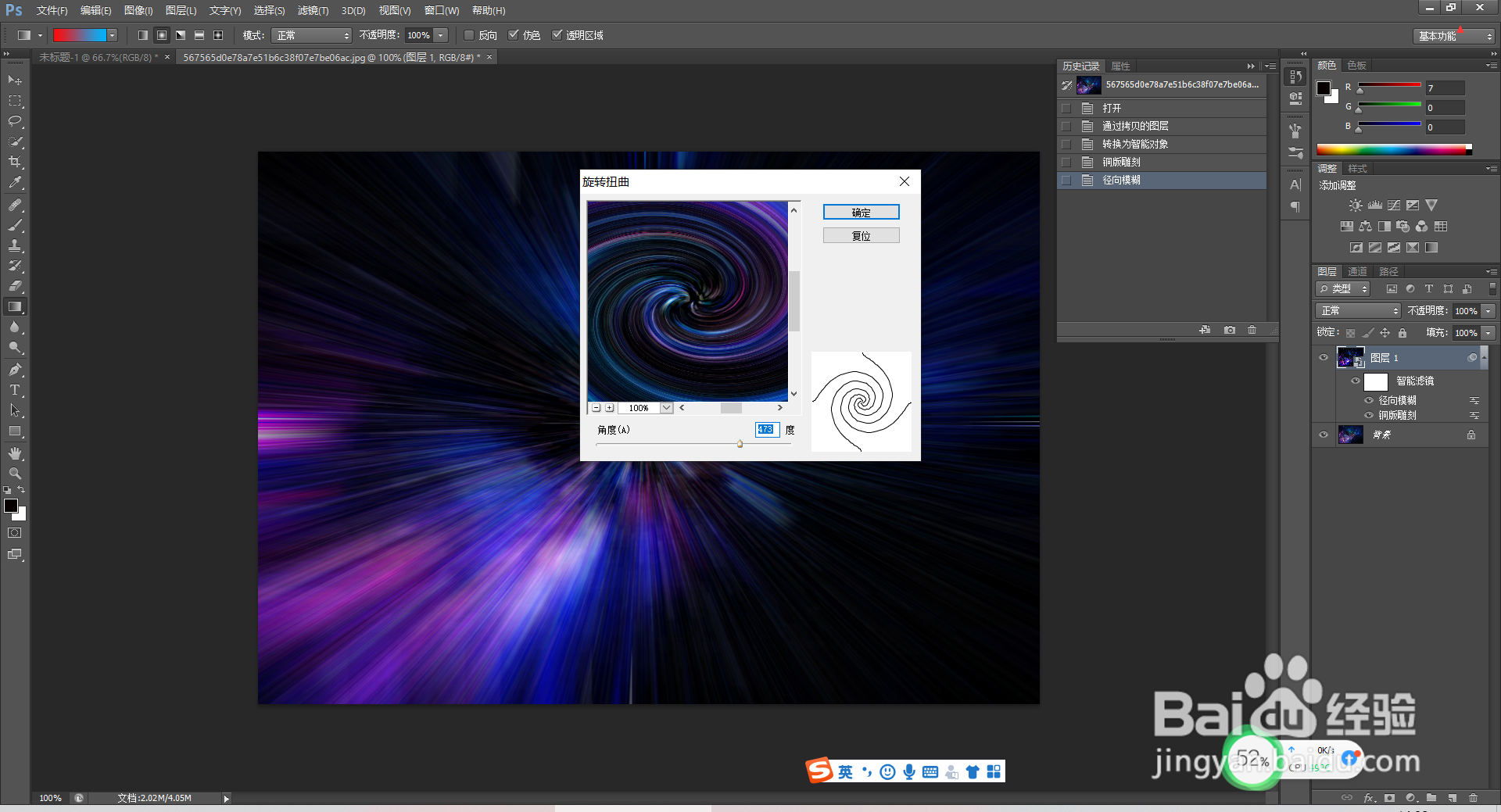1501x812 pixels.
Task: Open layer filter 类型 dropdown
Action: pos(1343,289)
